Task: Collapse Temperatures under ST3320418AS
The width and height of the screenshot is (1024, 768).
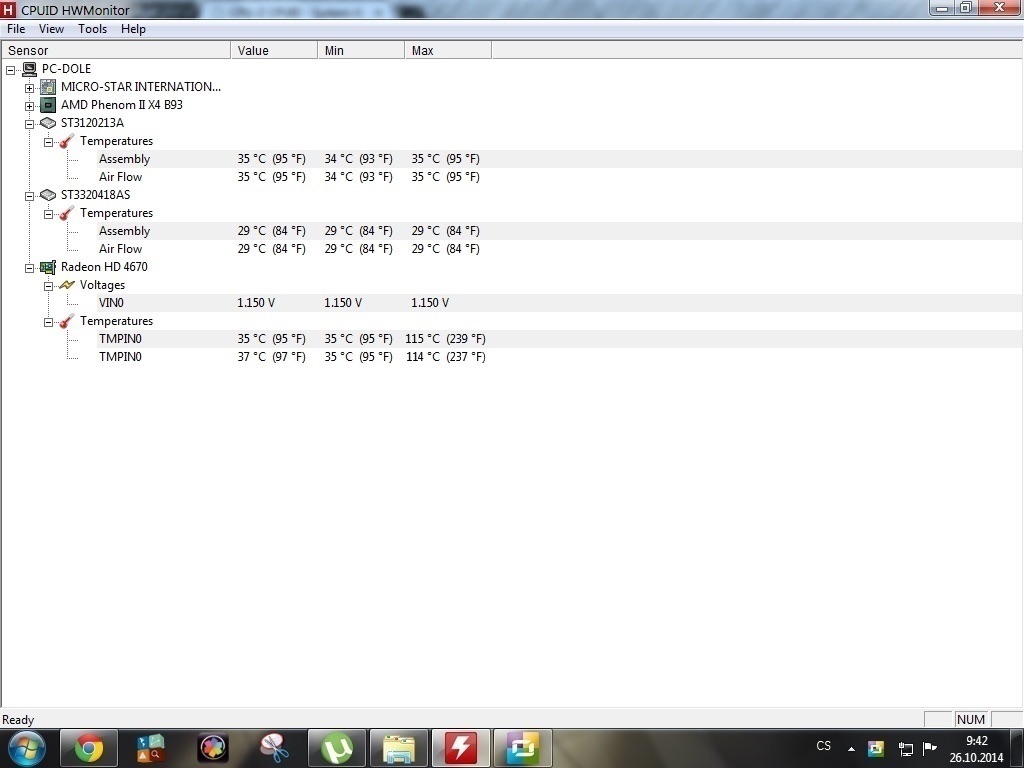Action: point(48,214)
